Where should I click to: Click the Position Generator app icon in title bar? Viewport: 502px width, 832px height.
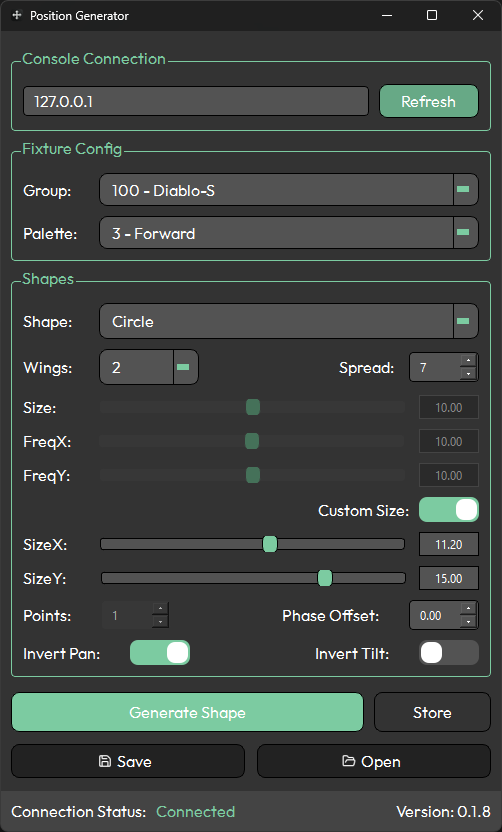(x=17, y=15)
